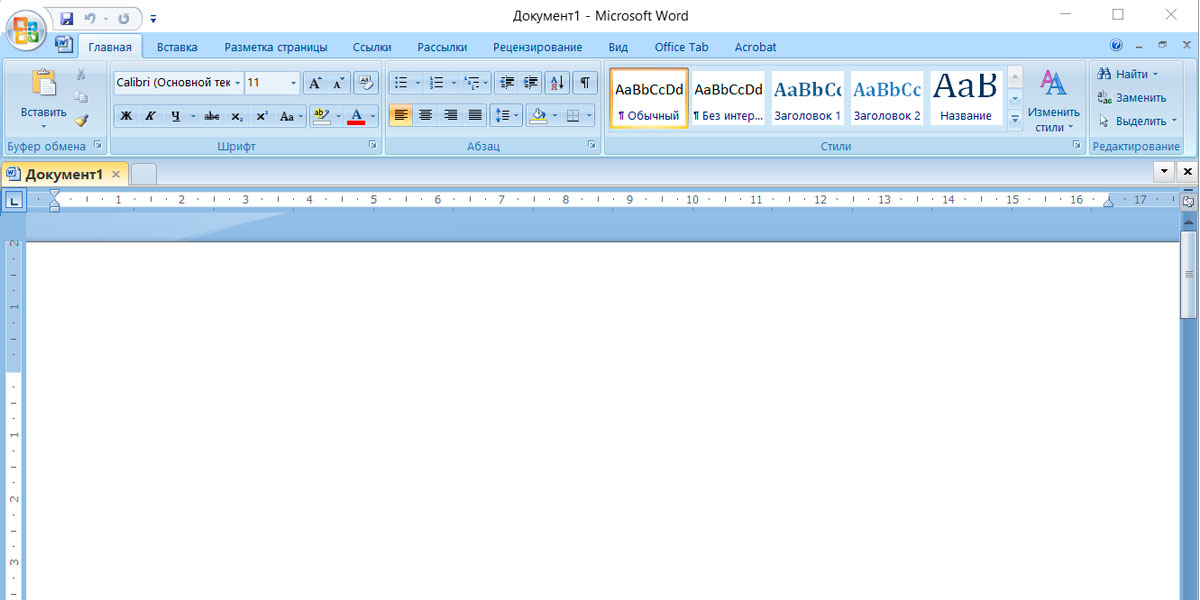Image resolution: width=1200 pixels, height=600 pixels.
Task: Click the Изменить стили button
Action: coord(1053,100)
